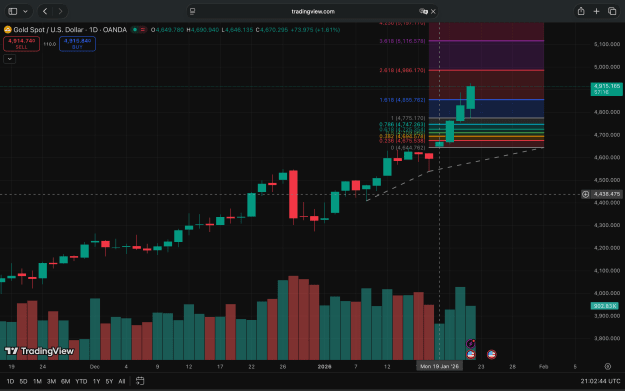
Task: Click the 110.0 spread value
Action: (49, 44)
